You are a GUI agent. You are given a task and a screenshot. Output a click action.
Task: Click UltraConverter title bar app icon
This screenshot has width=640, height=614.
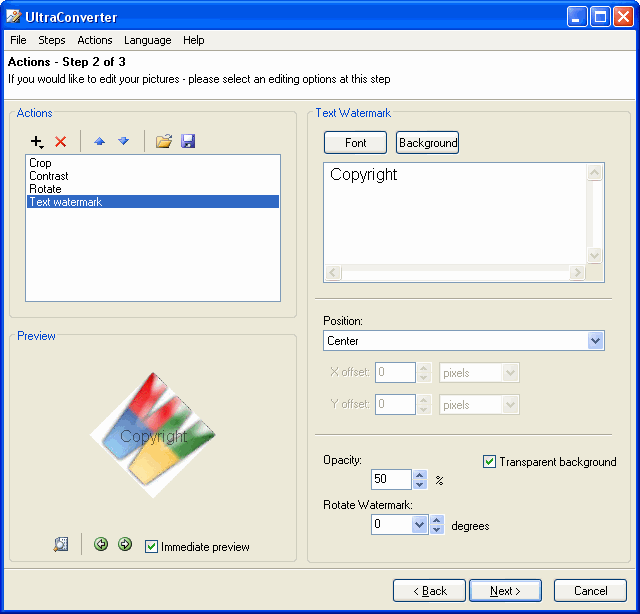coord(14,17)
